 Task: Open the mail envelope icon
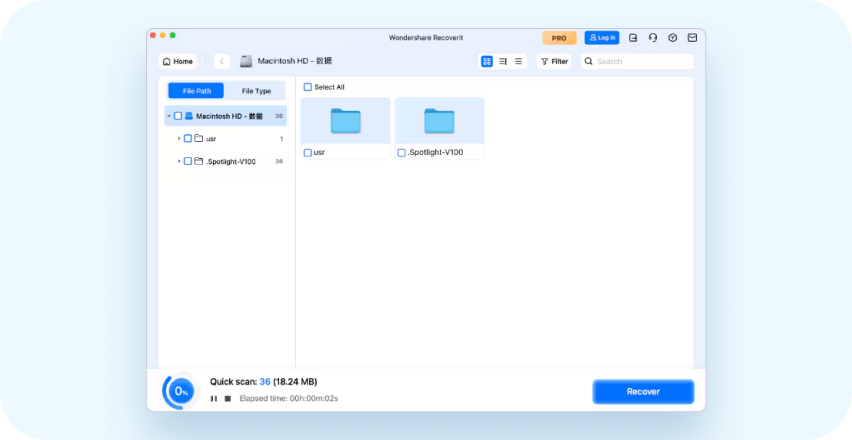point(692,38)
